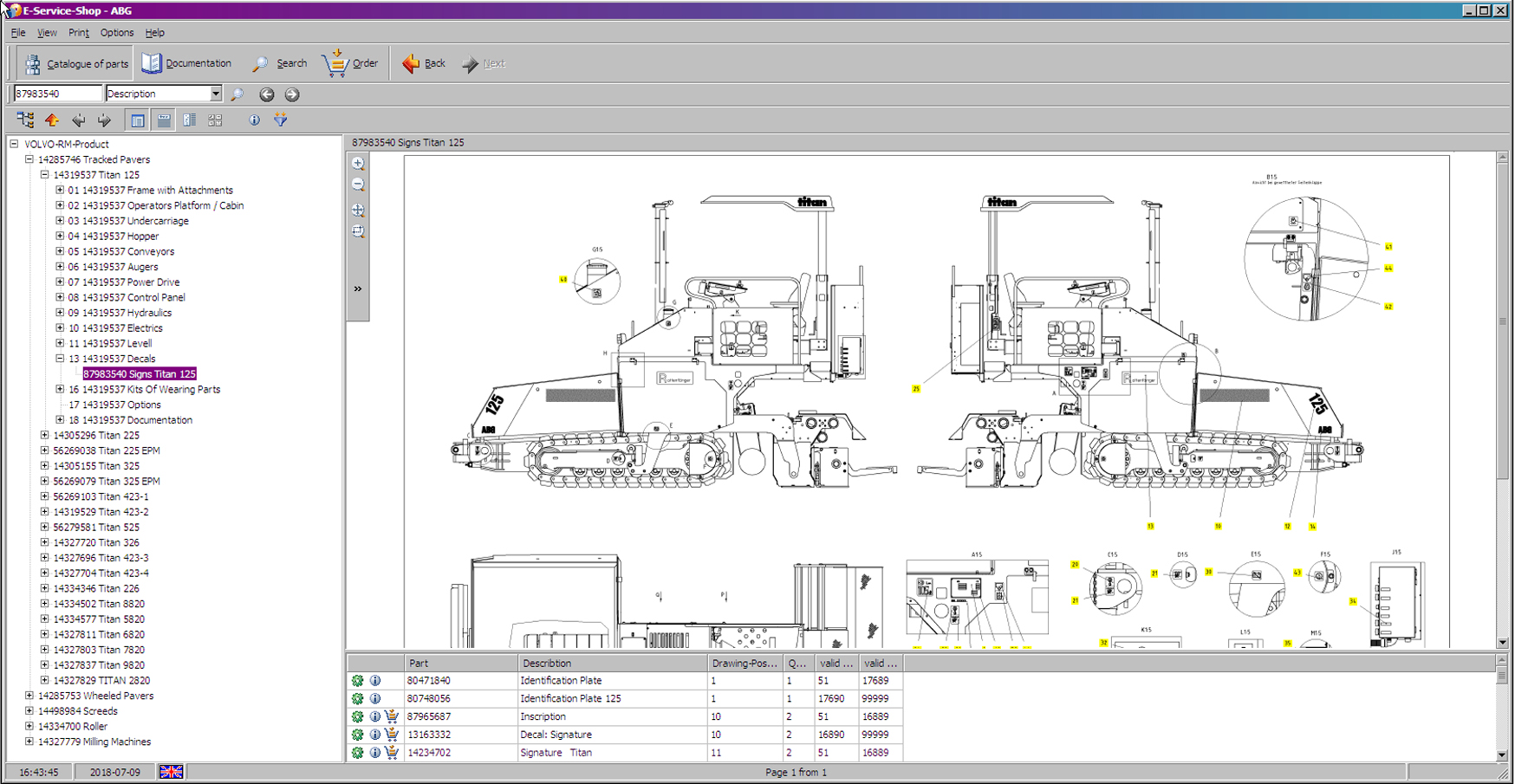
Task: Click the magnifier icon beside Description dropdown
Action: point(237,94)
